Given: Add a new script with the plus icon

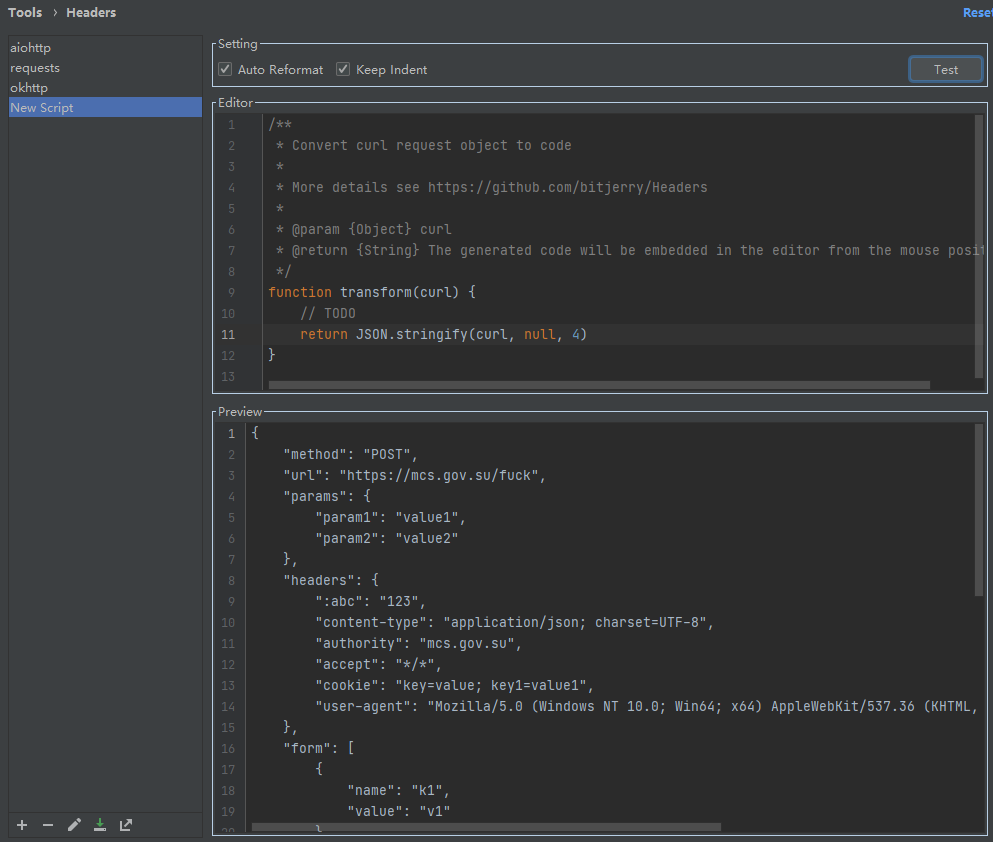Looking at the screenshot, I should (21, 824).
